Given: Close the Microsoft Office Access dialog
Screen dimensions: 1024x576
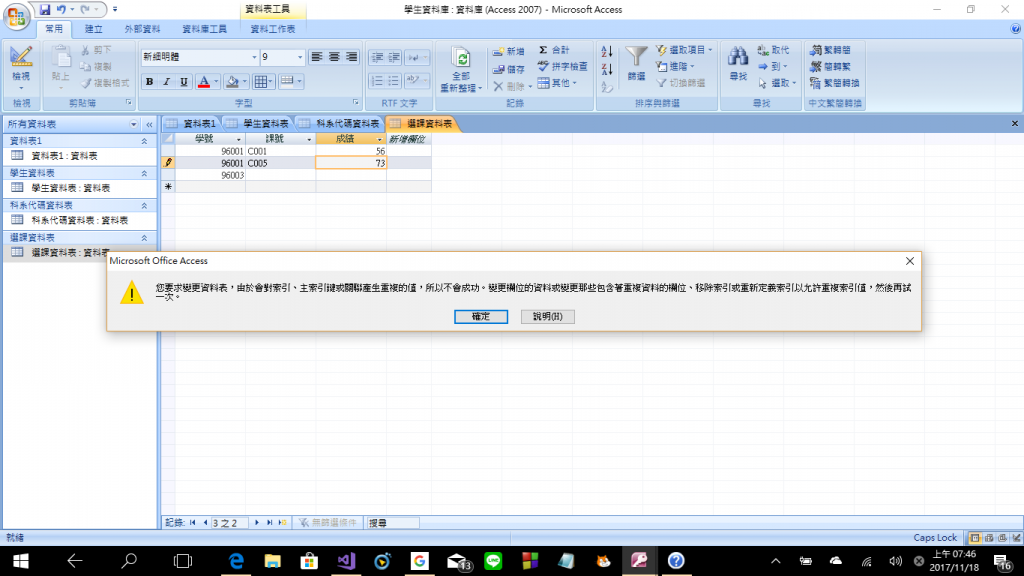Looking at the screenshot, I should click(x=910, y=261).
